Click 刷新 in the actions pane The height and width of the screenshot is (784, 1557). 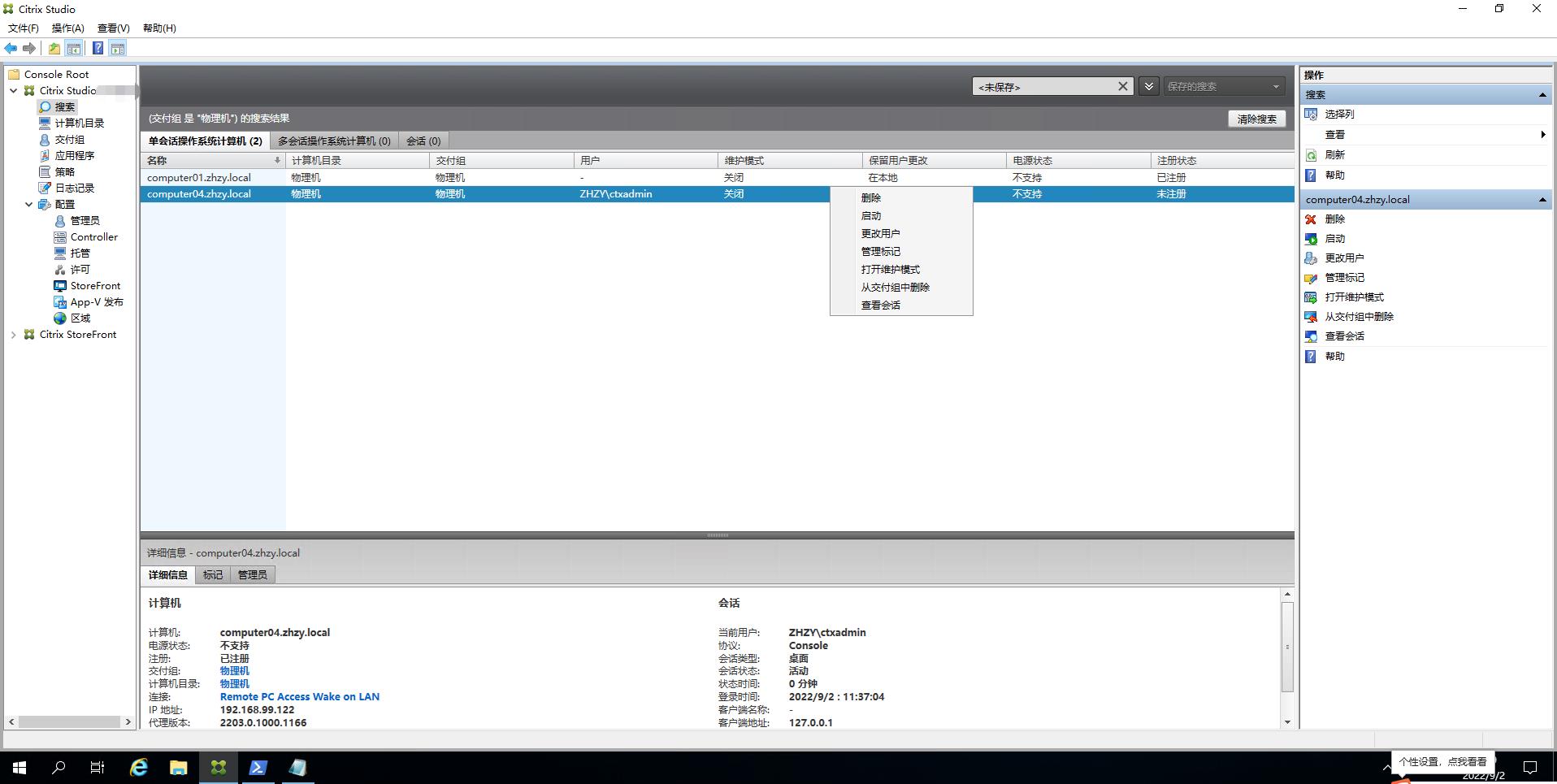[x=1334, y=154]
